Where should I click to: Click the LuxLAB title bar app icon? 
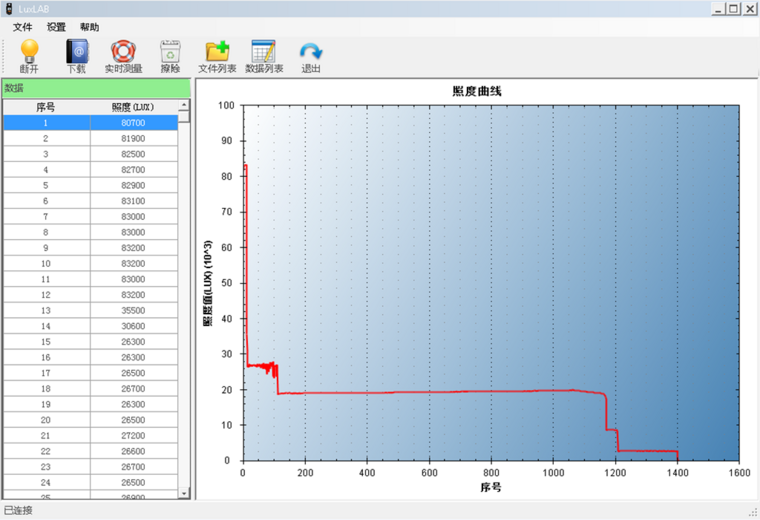(x=9, y=9)
